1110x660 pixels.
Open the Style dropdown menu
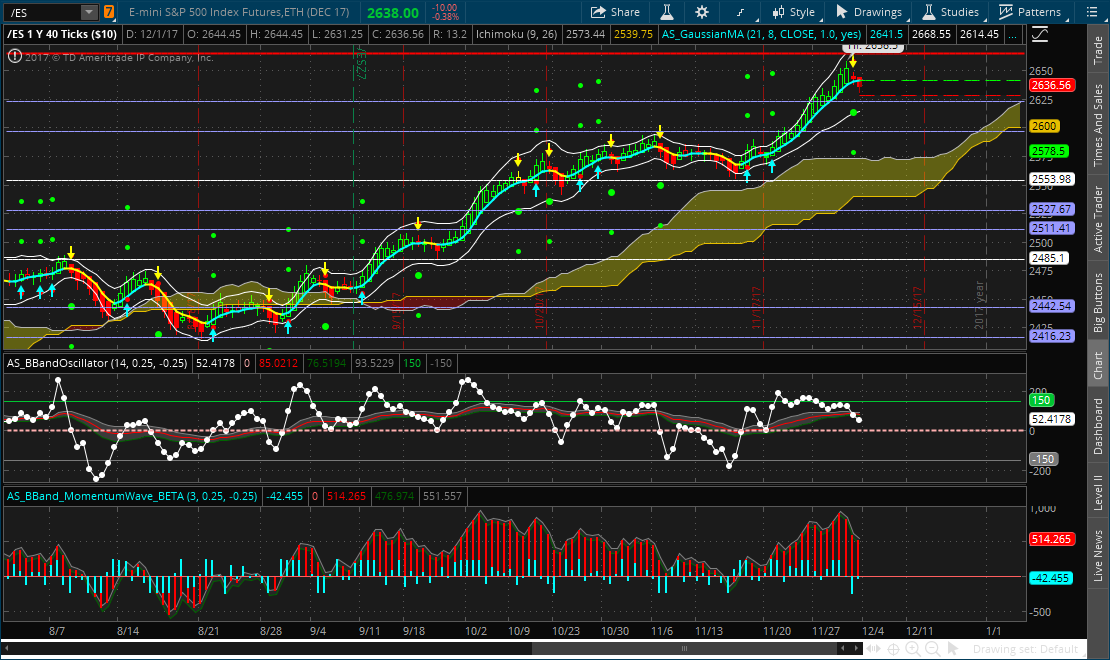pos(792,12)
